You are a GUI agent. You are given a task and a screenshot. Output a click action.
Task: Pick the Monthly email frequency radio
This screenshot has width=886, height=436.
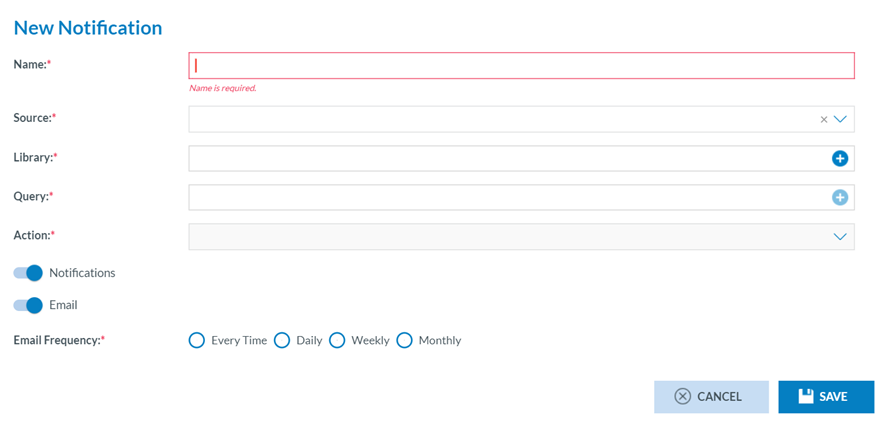[404, 340]
